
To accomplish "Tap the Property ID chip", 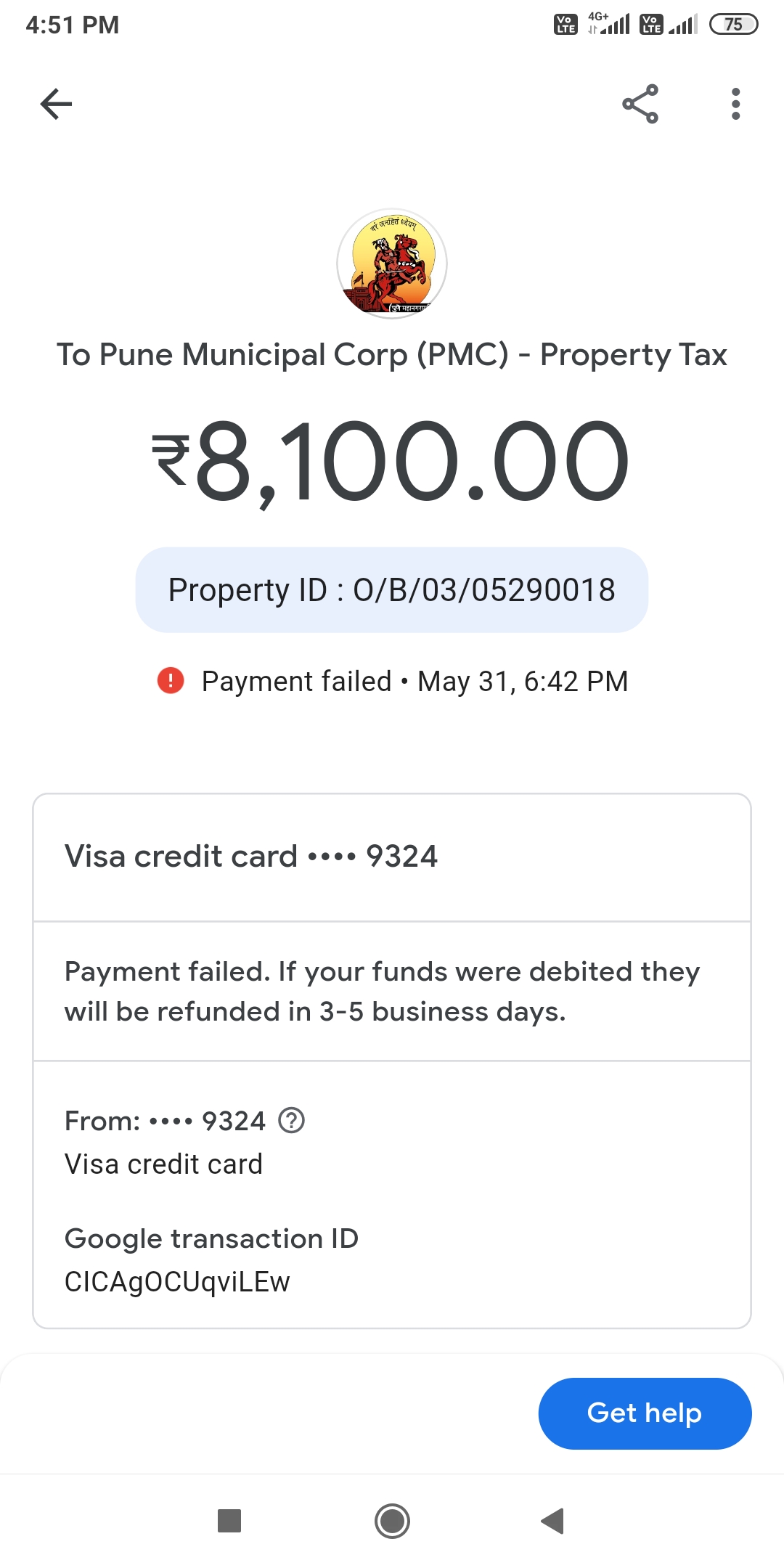I will [392, 589].
